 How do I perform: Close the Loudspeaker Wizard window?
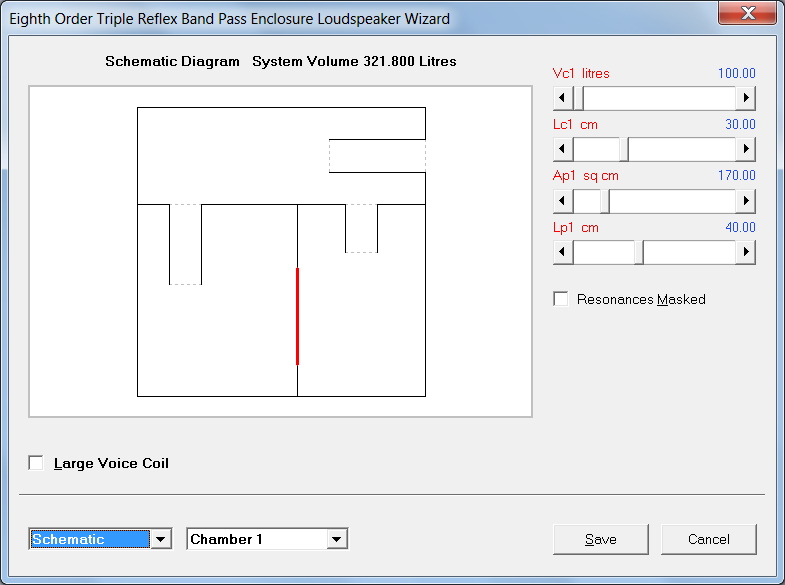748,13
